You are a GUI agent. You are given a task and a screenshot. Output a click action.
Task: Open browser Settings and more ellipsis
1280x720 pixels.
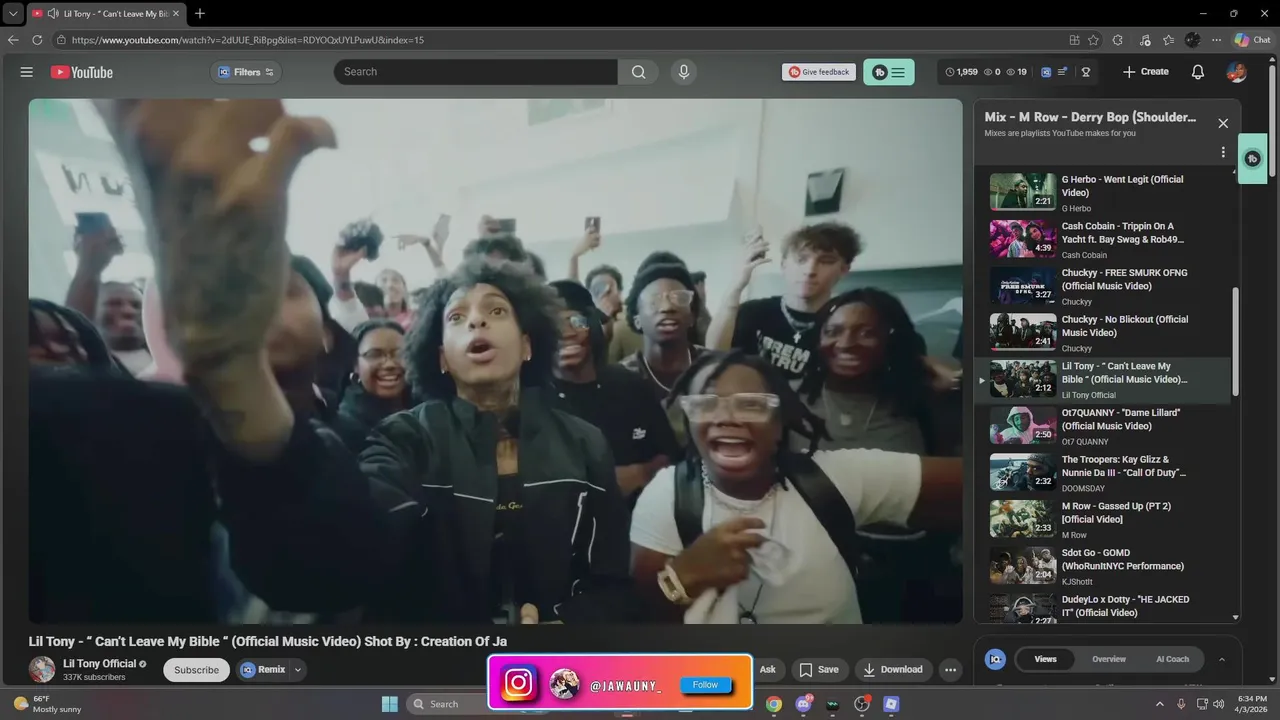click(x=1216, y=40)
